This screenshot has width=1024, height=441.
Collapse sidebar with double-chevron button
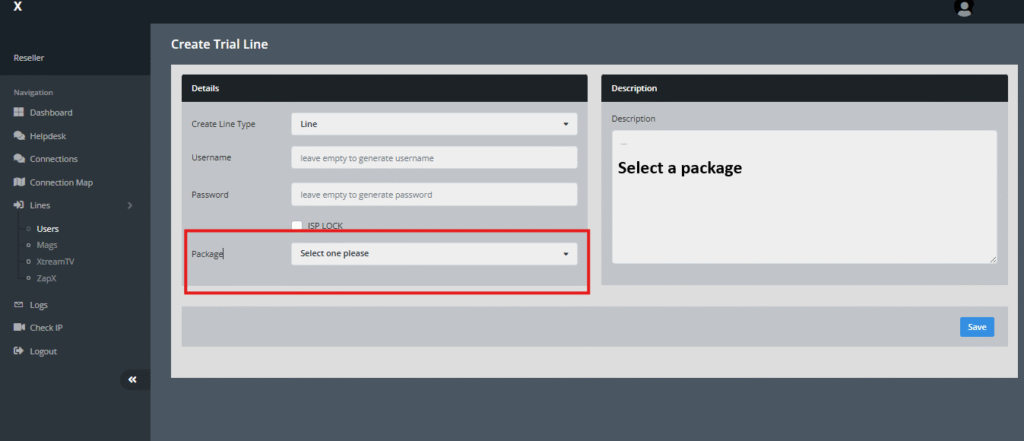132,380
